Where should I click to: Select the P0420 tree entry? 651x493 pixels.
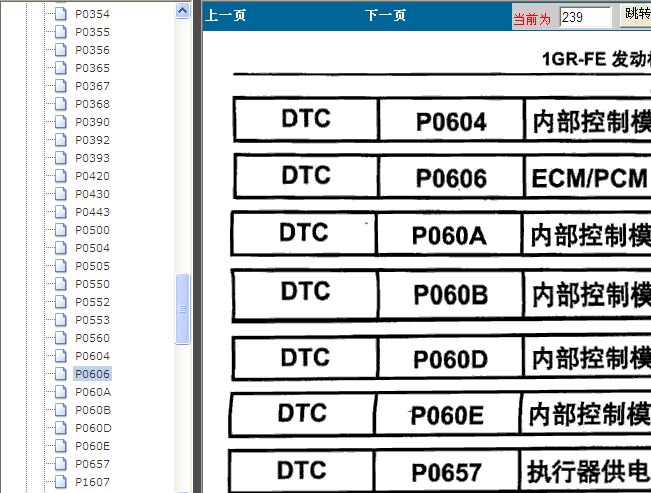click(92, 176)
